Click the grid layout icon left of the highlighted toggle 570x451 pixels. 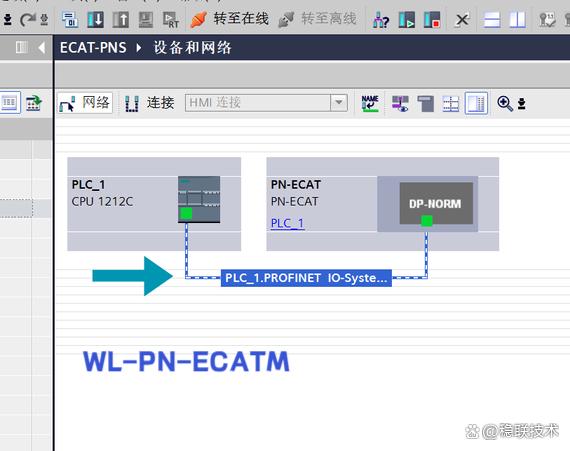pos(451,104)
